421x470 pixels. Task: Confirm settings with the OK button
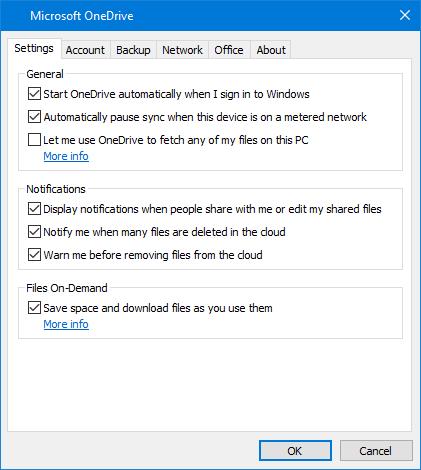point(295,451)
